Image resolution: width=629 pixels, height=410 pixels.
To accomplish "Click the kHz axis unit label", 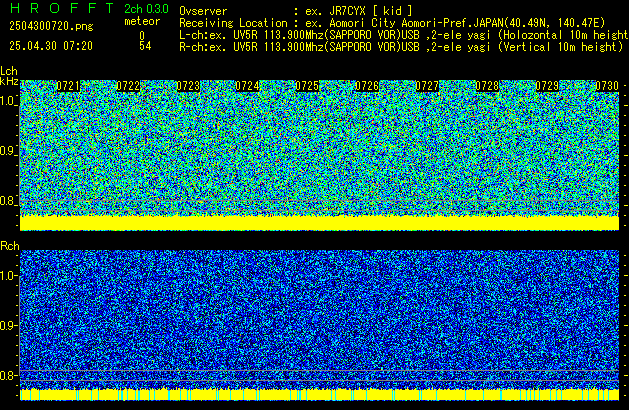I will pyautogui.click(x=9, y=81).
